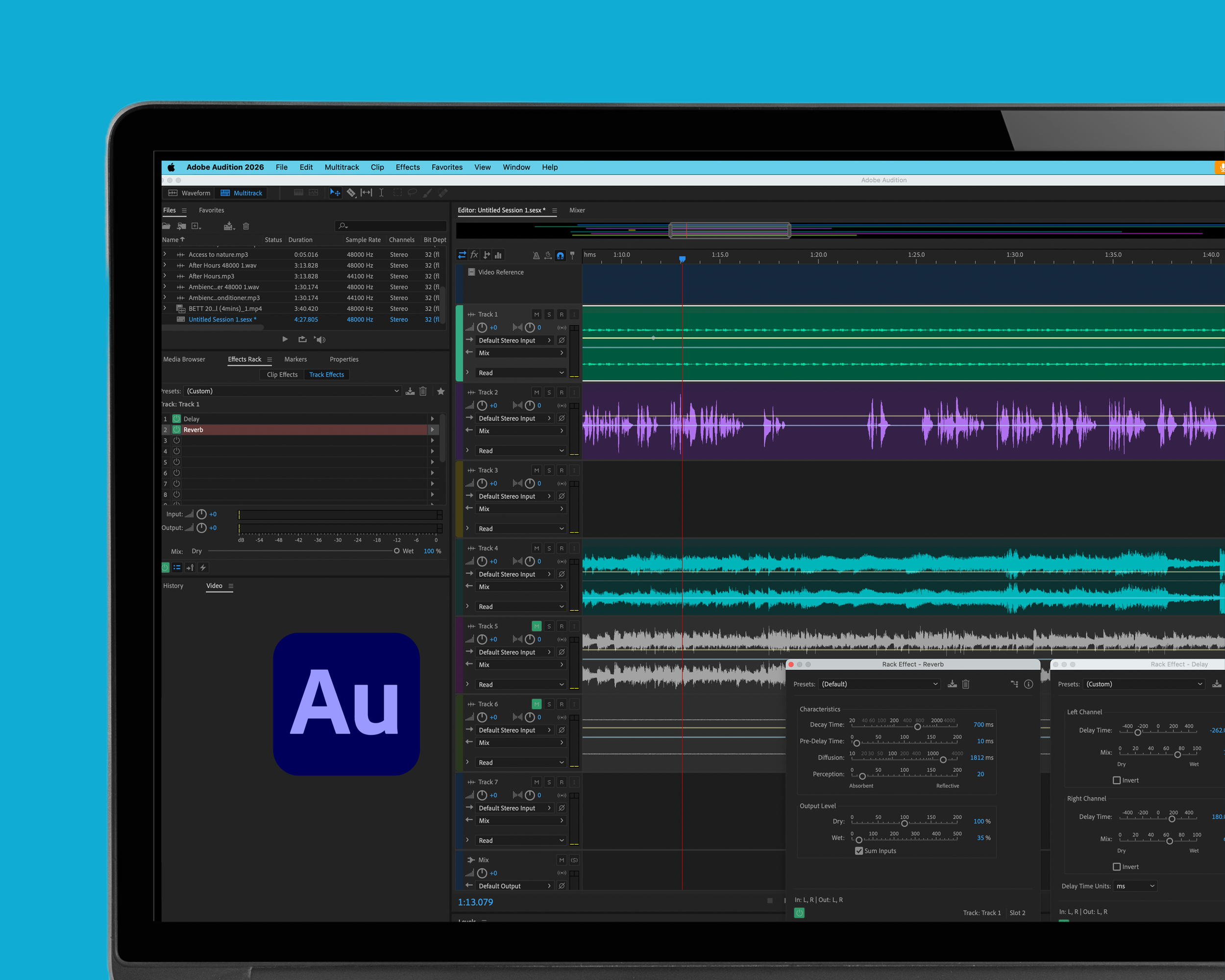Switch to the Mixer tab
The image size is (1225, 980).
point(577,210)
